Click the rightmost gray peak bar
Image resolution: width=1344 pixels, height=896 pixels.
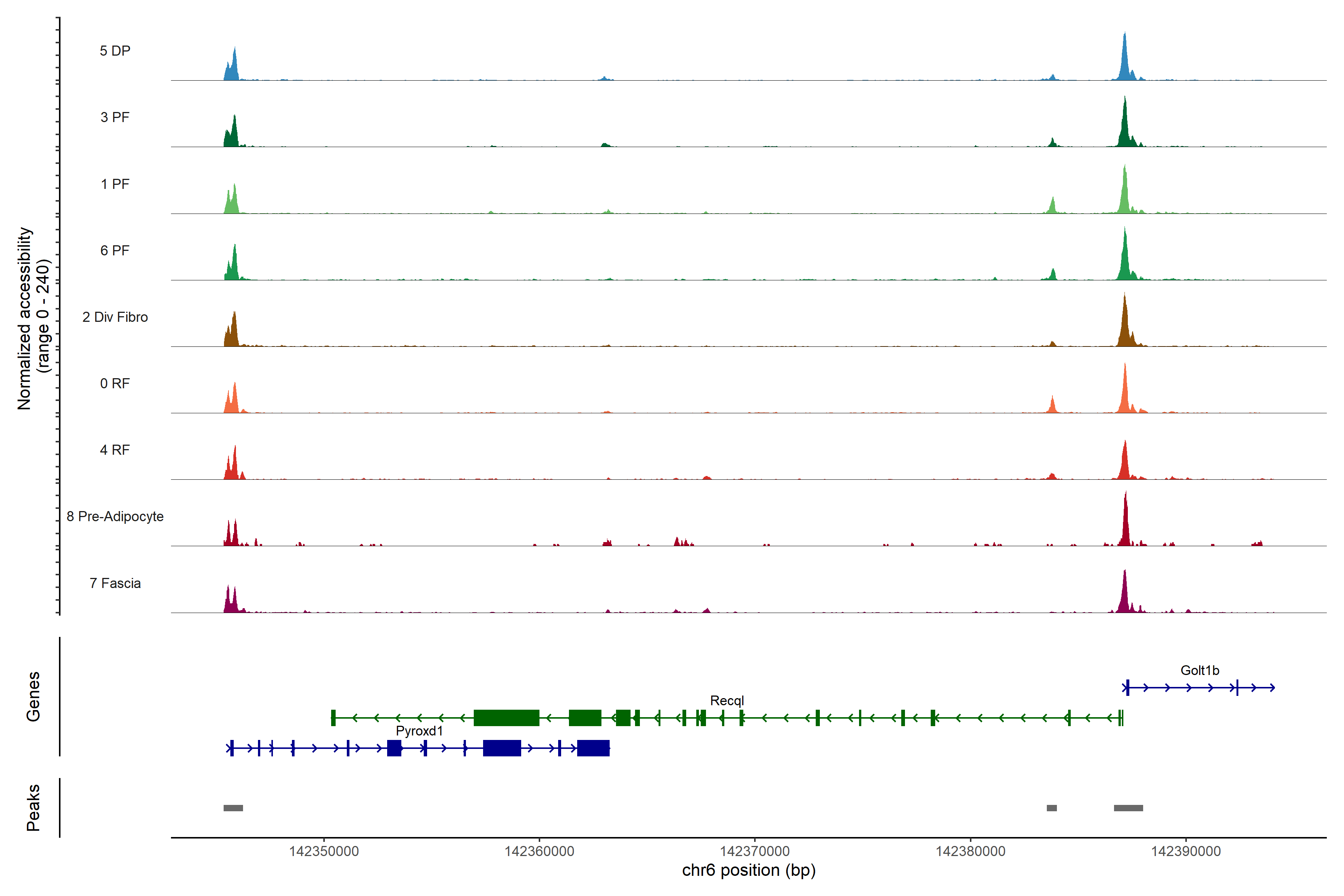tap(1128, 808)
